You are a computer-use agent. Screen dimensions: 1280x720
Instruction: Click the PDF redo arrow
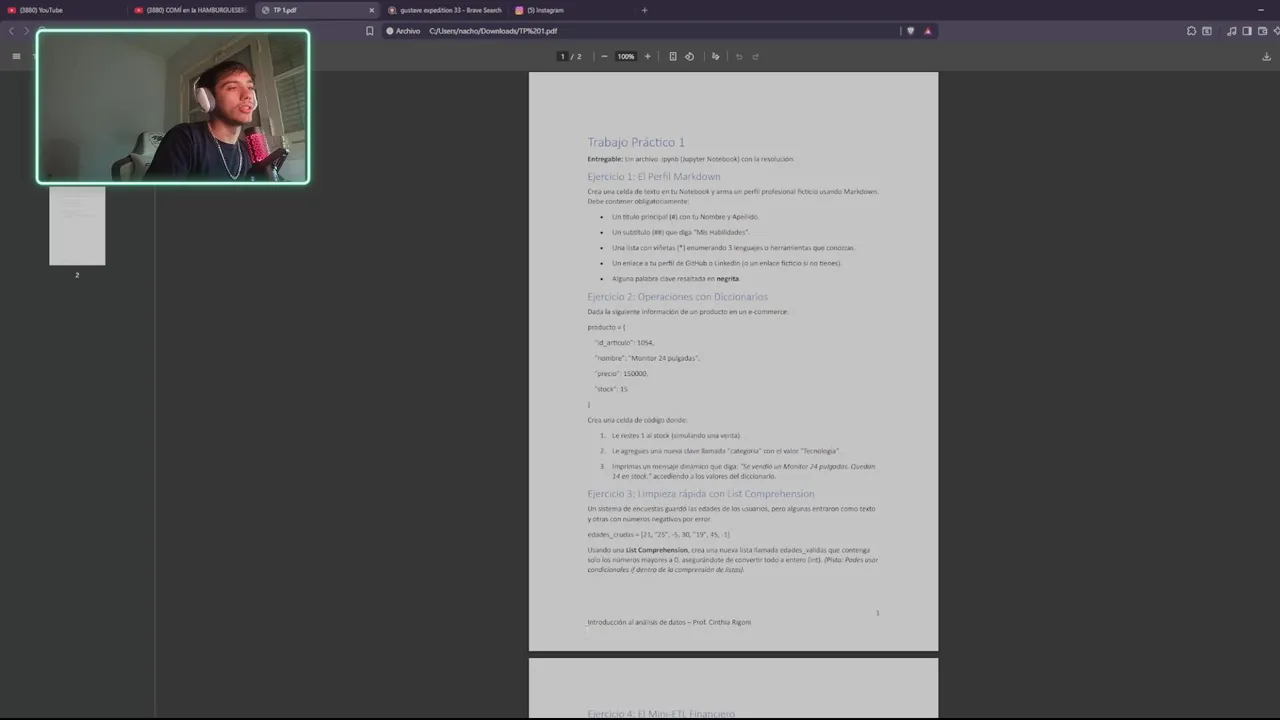click(755, 56)
